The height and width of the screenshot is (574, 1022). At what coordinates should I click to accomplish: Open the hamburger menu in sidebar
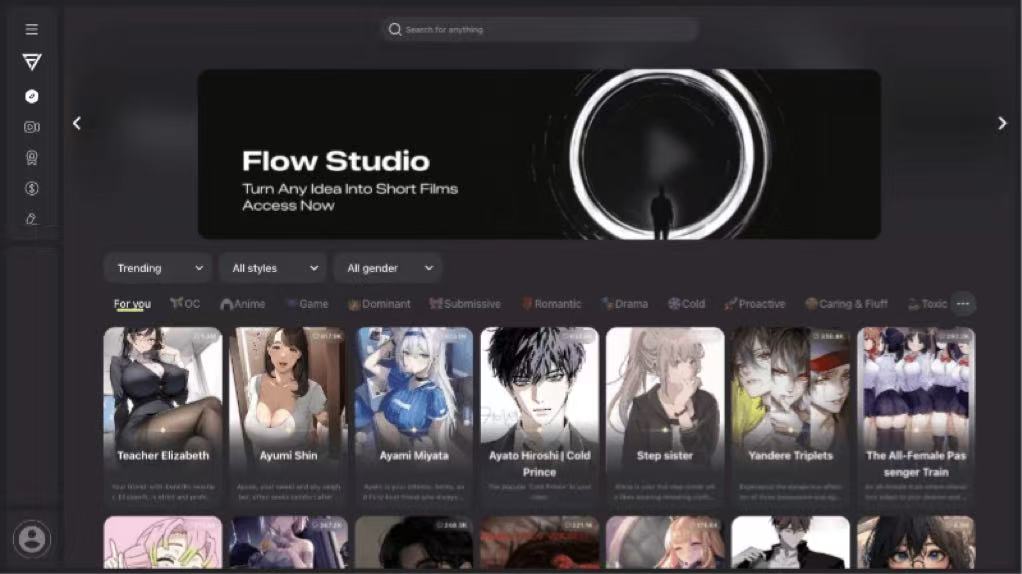point(32,30)
